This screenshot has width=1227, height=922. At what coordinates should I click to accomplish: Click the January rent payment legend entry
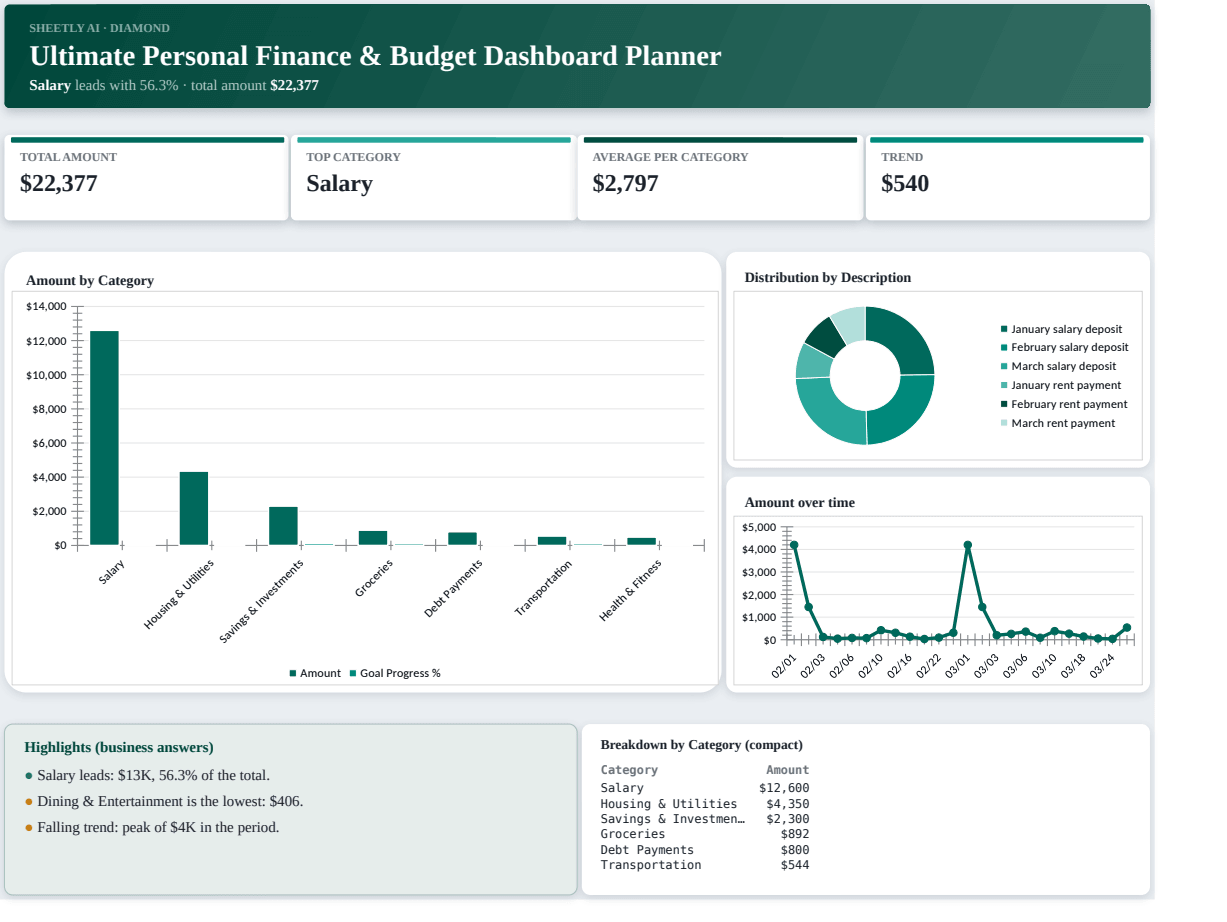[1061, 385]
